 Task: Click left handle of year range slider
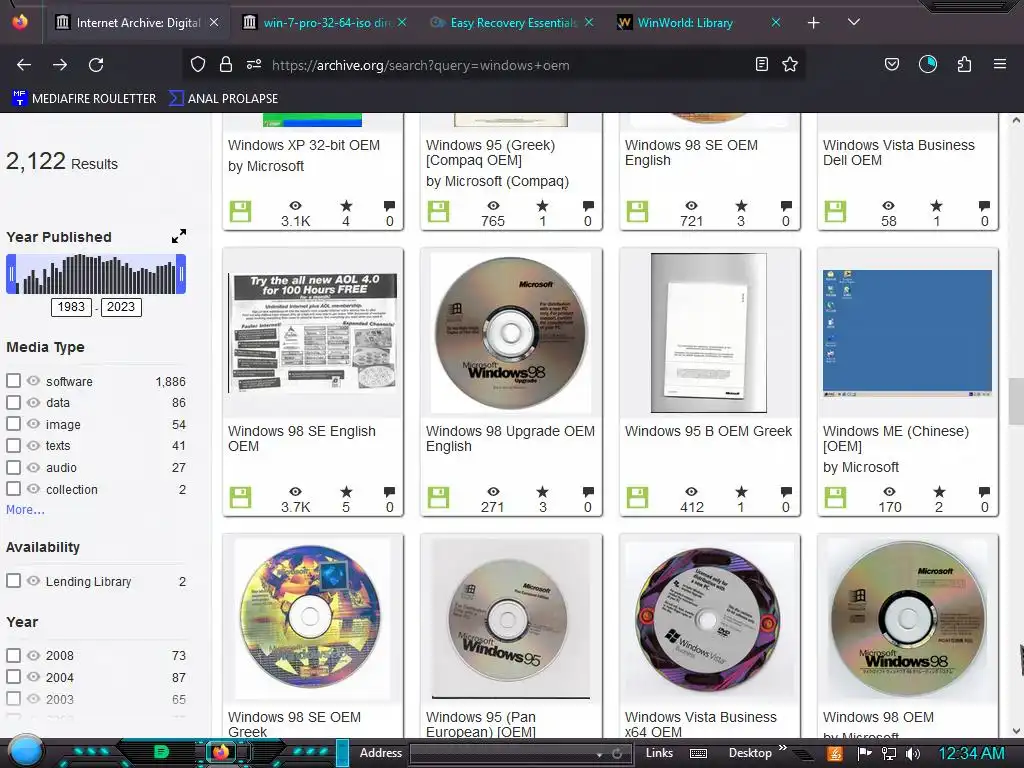pyautogui.click(x=11, y=274)
